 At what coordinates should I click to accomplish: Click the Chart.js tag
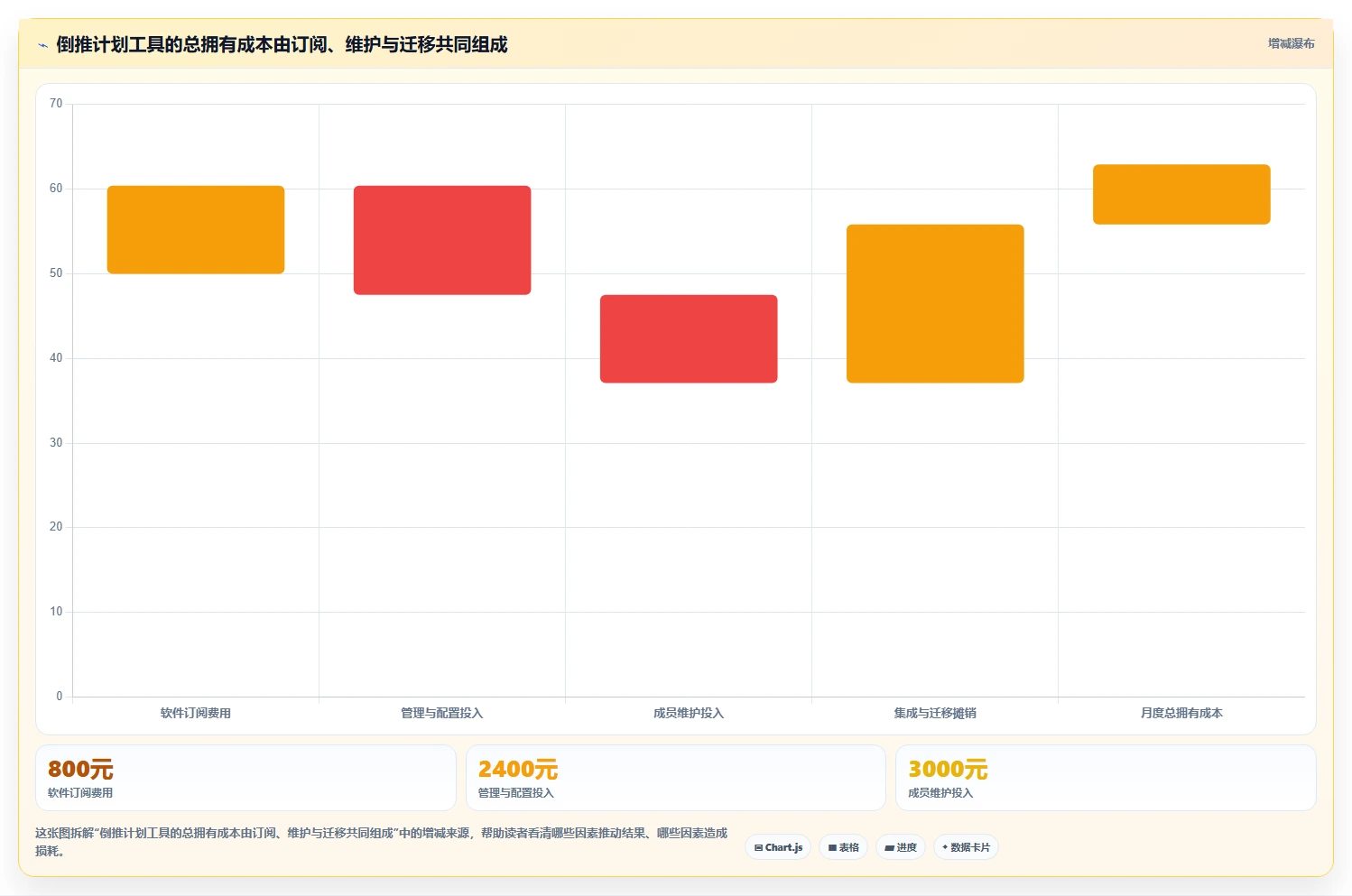tap(778, 847)
